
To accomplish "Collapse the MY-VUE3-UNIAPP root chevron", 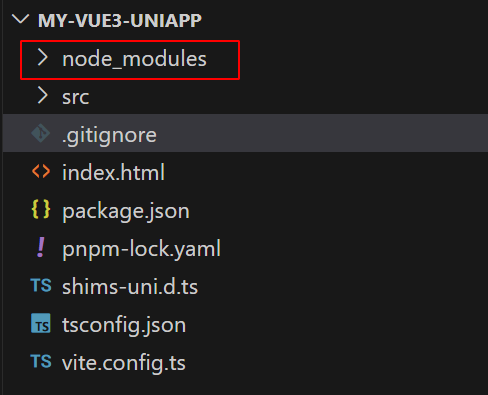I will click(x=21, y=19).
